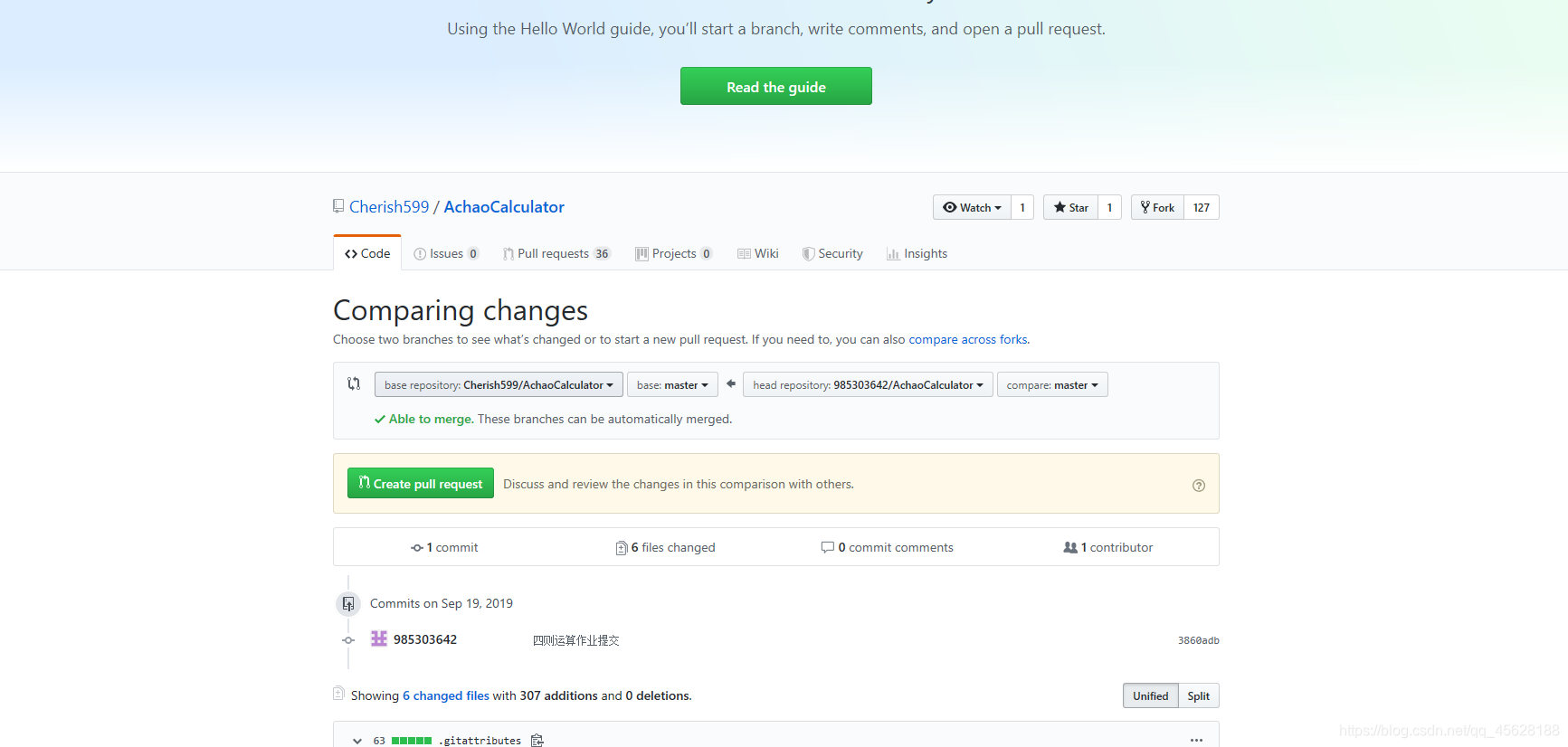Click the green diffstat bar for .gitattributes
This screenshot has width=1568, height=747.
coord(412,741)
